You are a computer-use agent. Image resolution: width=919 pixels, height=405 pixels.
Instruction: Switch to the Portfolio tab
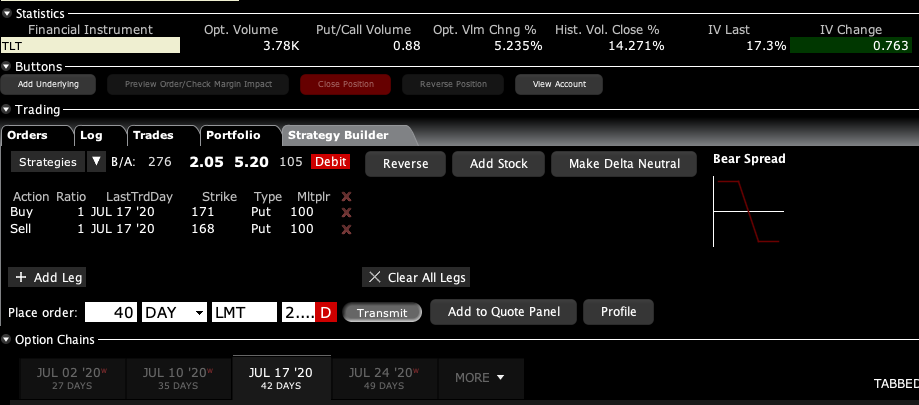point(233,135)
